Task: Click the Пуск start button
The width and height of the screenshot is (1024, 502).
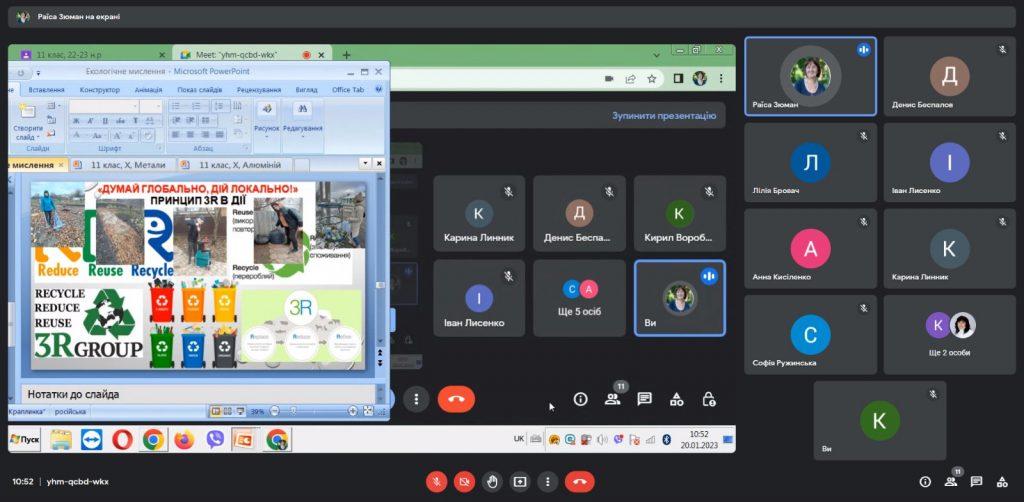Action: pos(25,440)
